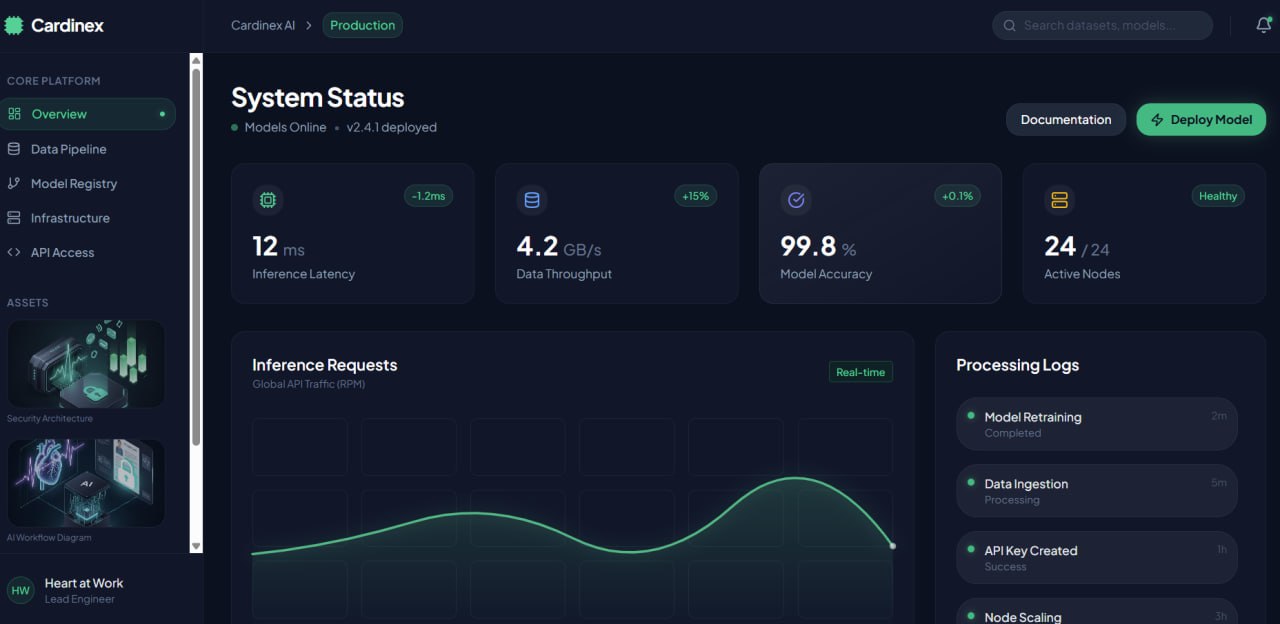Image resolution: width=1280 pixels, height=624 pixels.
Task: Click the Inference Latency chip icon
Action: [x=268, y=200]
